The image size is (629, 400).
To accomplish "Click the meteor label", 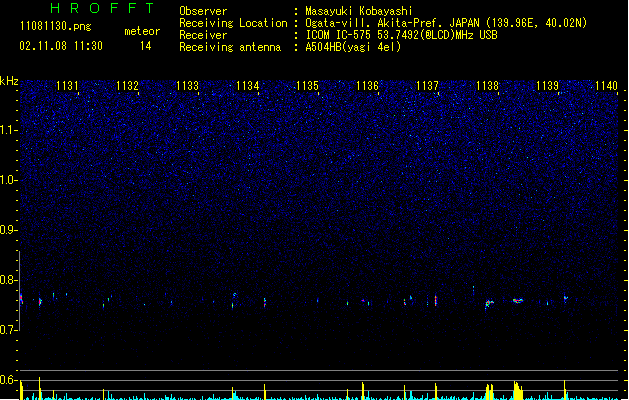I will (142, 31).
